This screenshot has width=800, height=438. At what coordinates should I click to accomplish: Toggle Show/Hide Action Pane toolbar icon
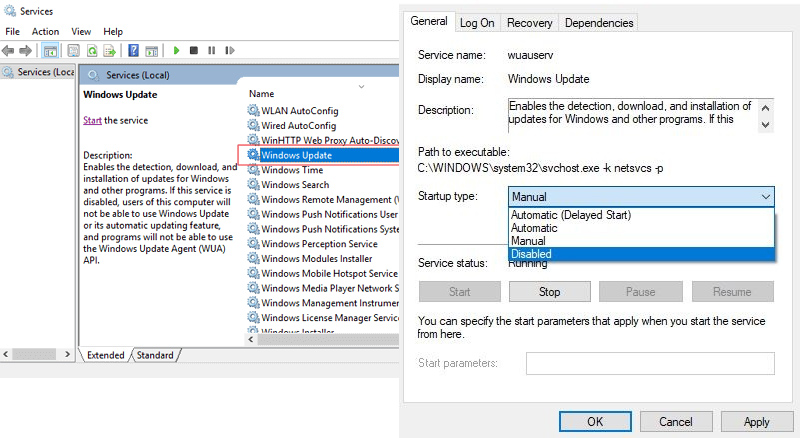click(152, 51)
